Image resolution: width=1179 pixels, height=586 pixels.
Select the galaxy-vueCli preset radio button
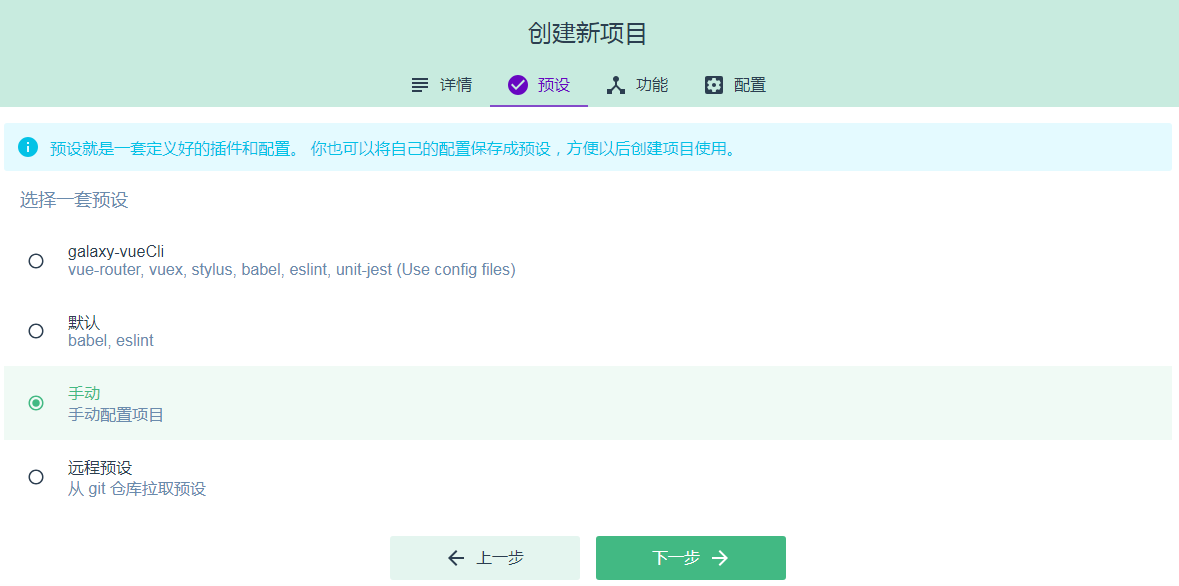36,260
